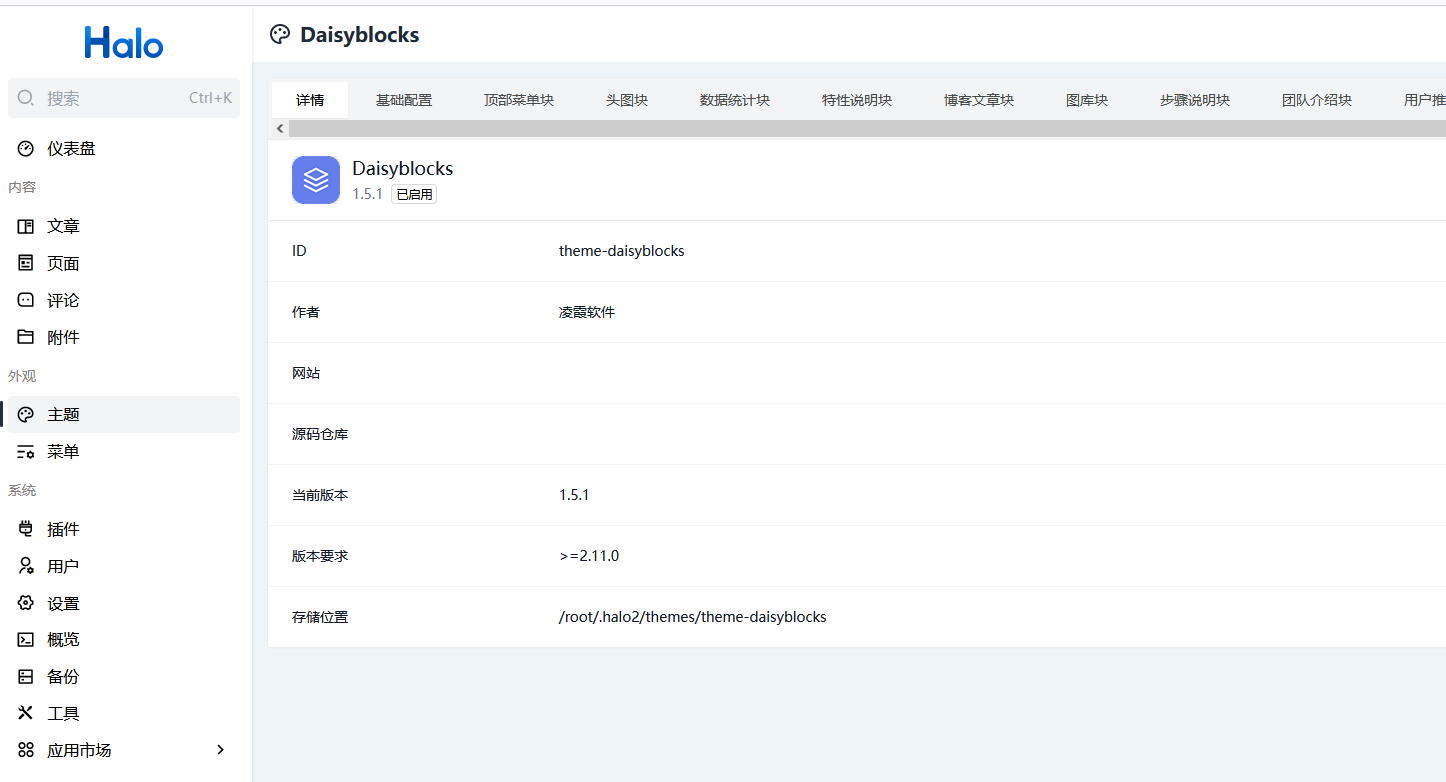
Task: Click the 当前版本 value 1.5.1
Action: (x=574, y=495)
